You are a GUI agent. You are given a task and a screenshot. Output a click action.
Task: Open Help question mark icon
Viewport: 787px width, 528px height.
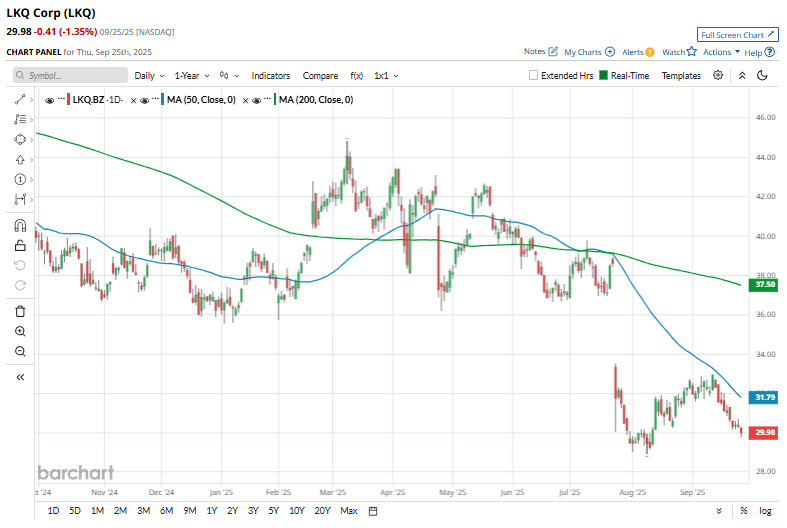pos(770,52)
